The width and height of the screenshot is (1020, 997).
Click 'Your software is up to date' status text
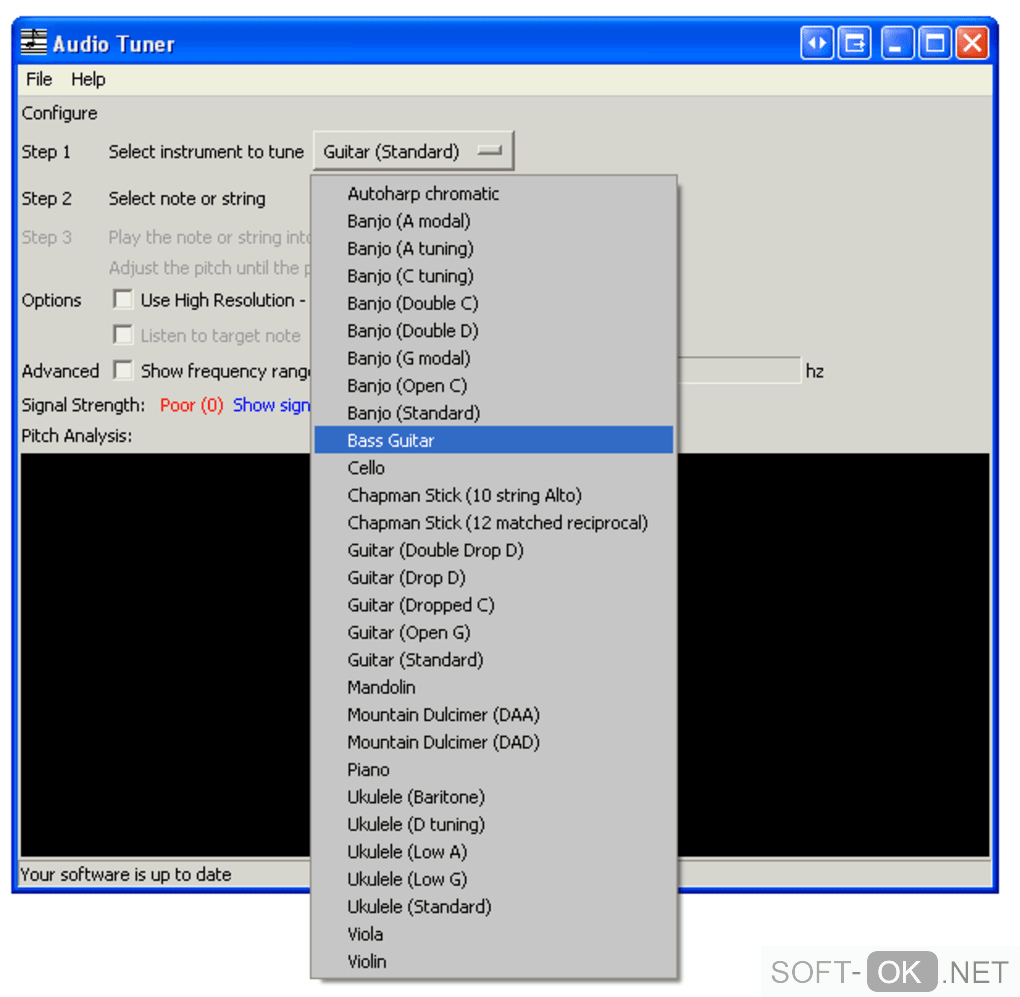(x=126, y=874)
